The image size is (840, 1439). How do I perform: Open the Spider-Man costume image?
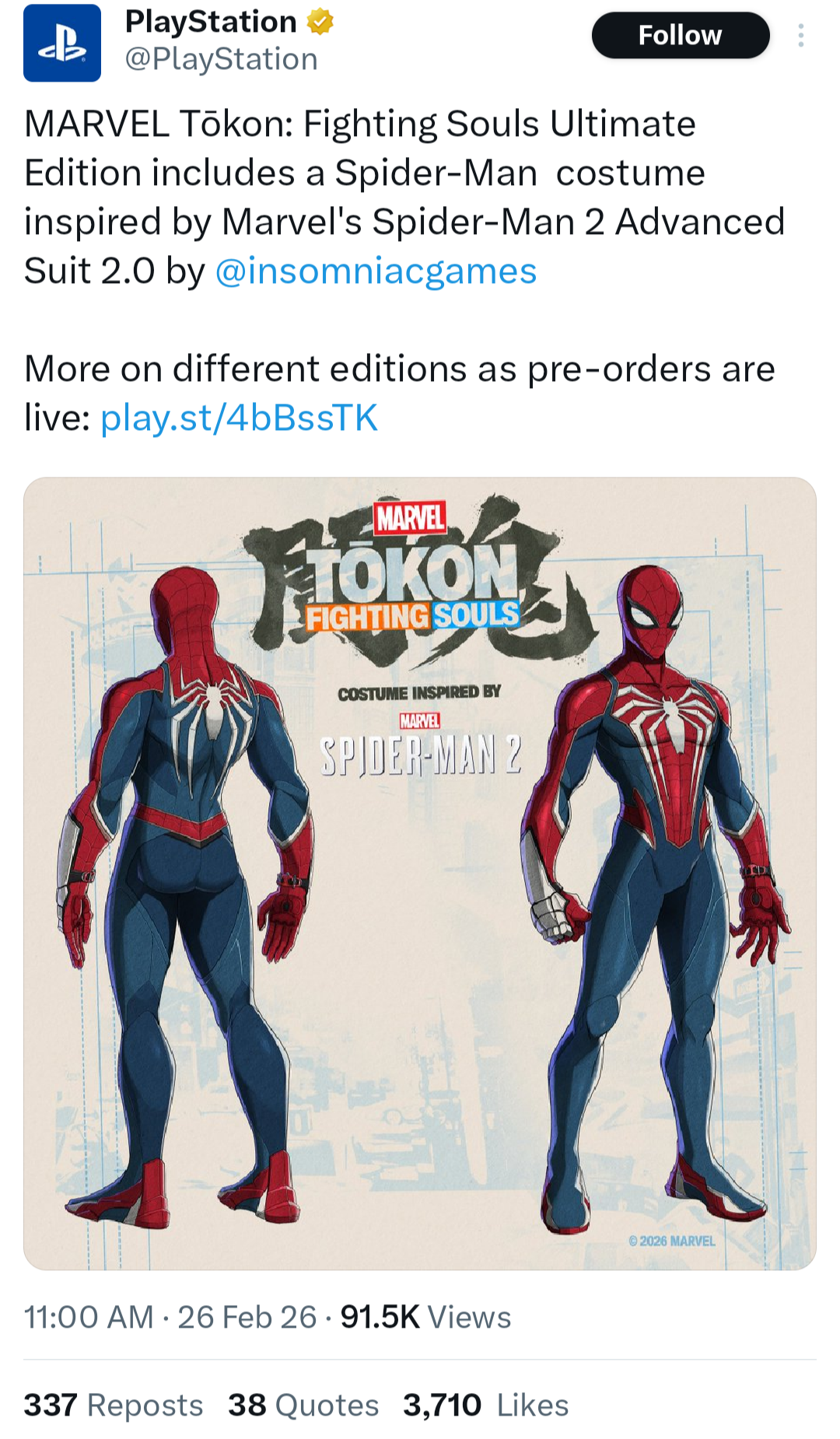pos(420,874)
